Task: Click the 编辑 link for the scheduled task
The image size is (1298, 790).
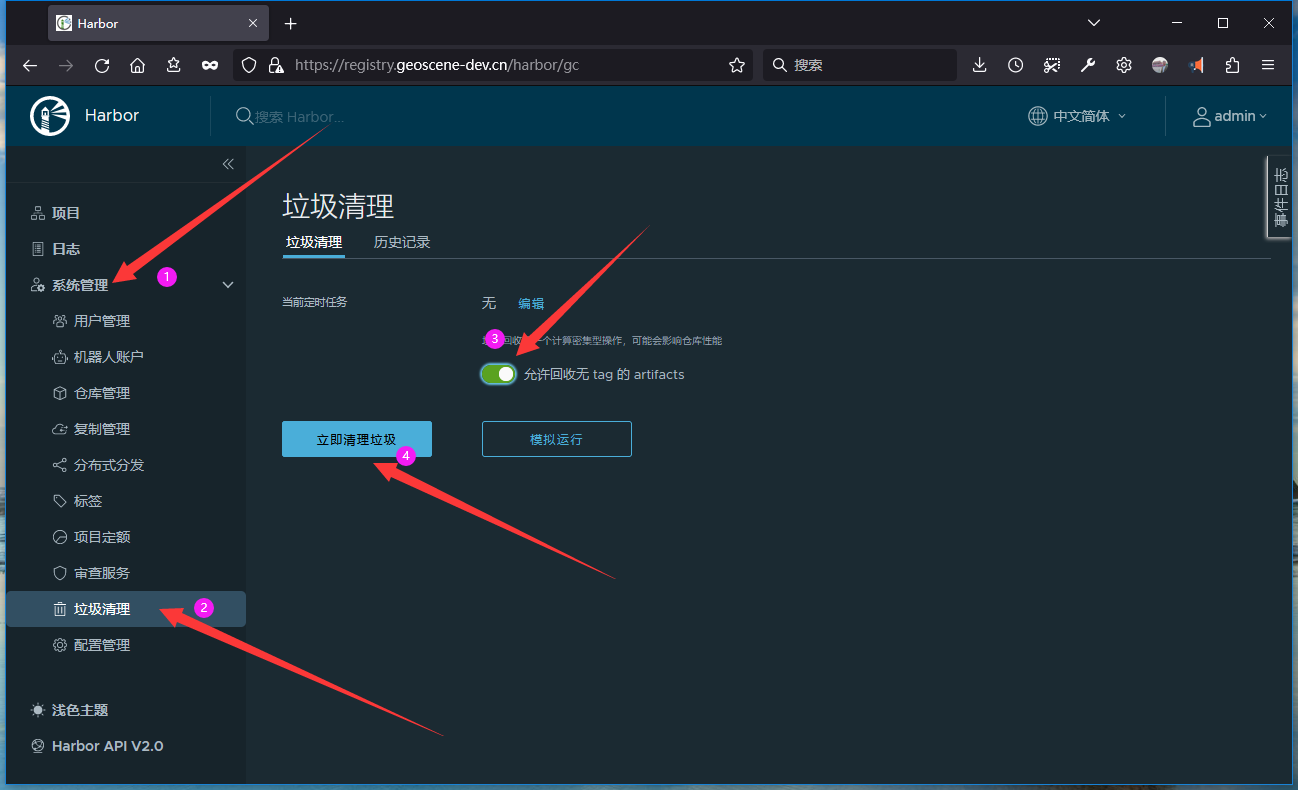Action: click(x=531, y=303)
